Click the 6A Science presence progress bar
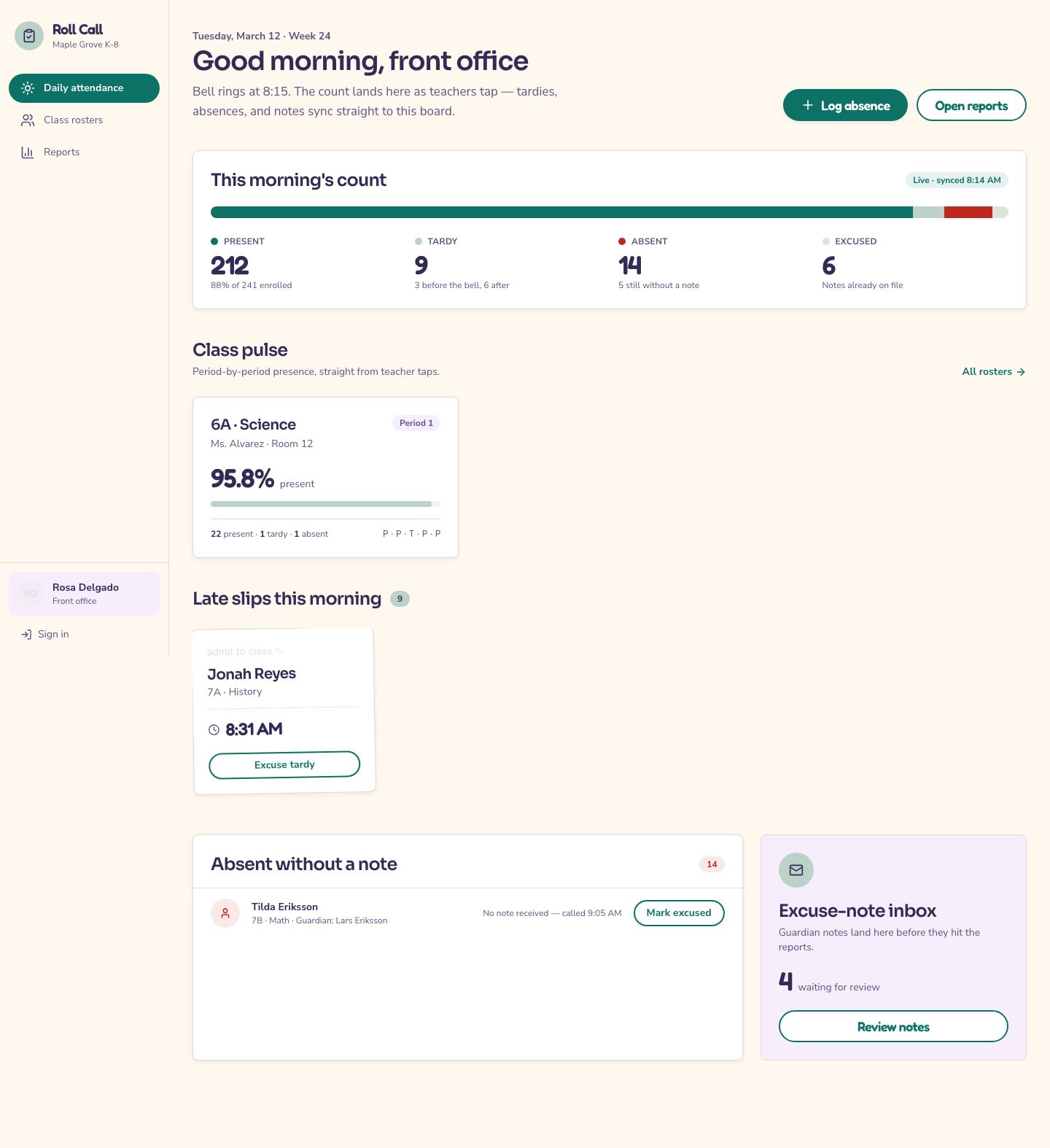 tap(325, 504)
